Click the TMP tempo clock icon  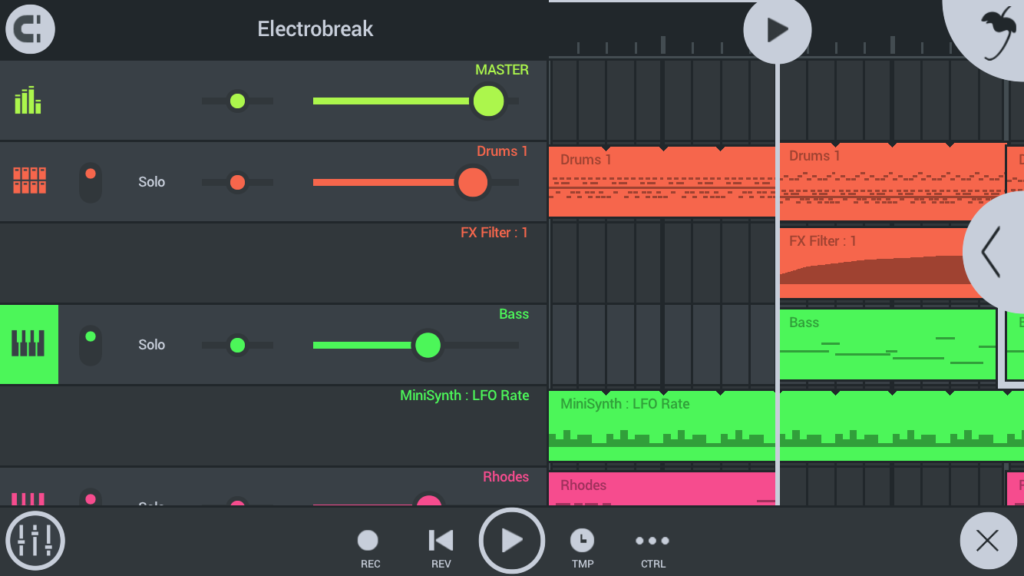(582, 548)
